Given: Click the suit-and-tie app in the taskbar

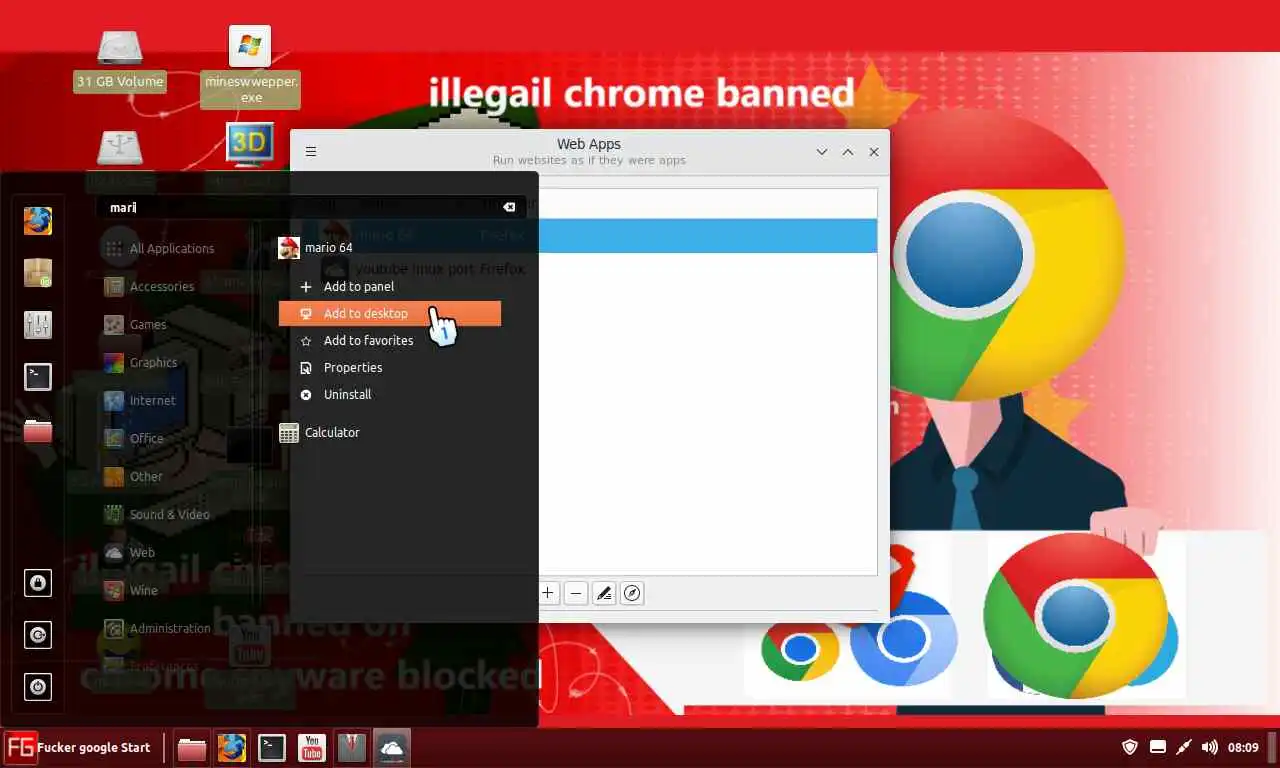Looking at the screenshot, I should click(x=351, y=748).
